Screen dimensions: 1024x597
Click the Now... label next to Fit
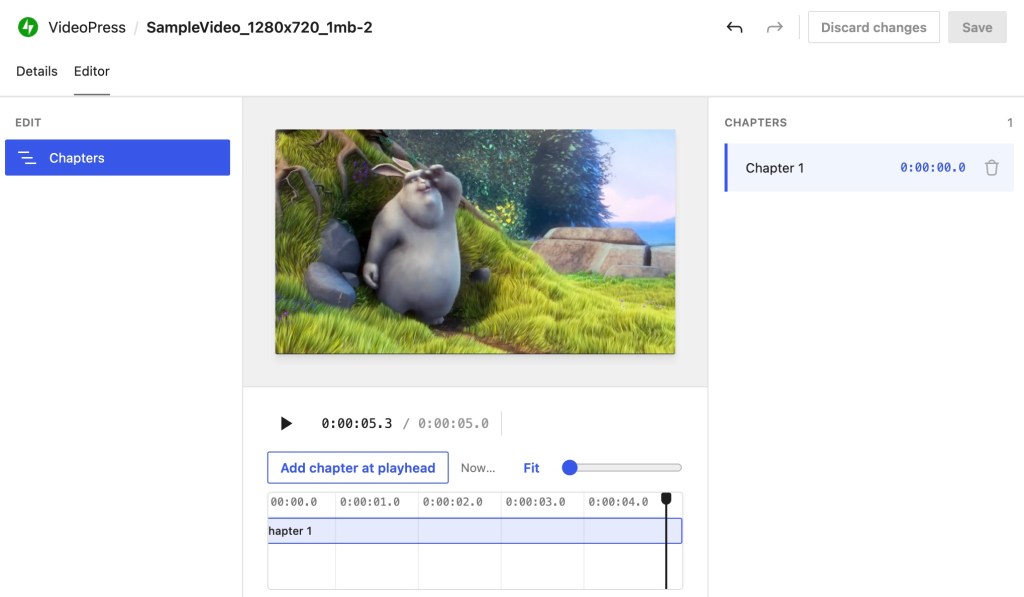pyautogui.click(x=478, y=468)
